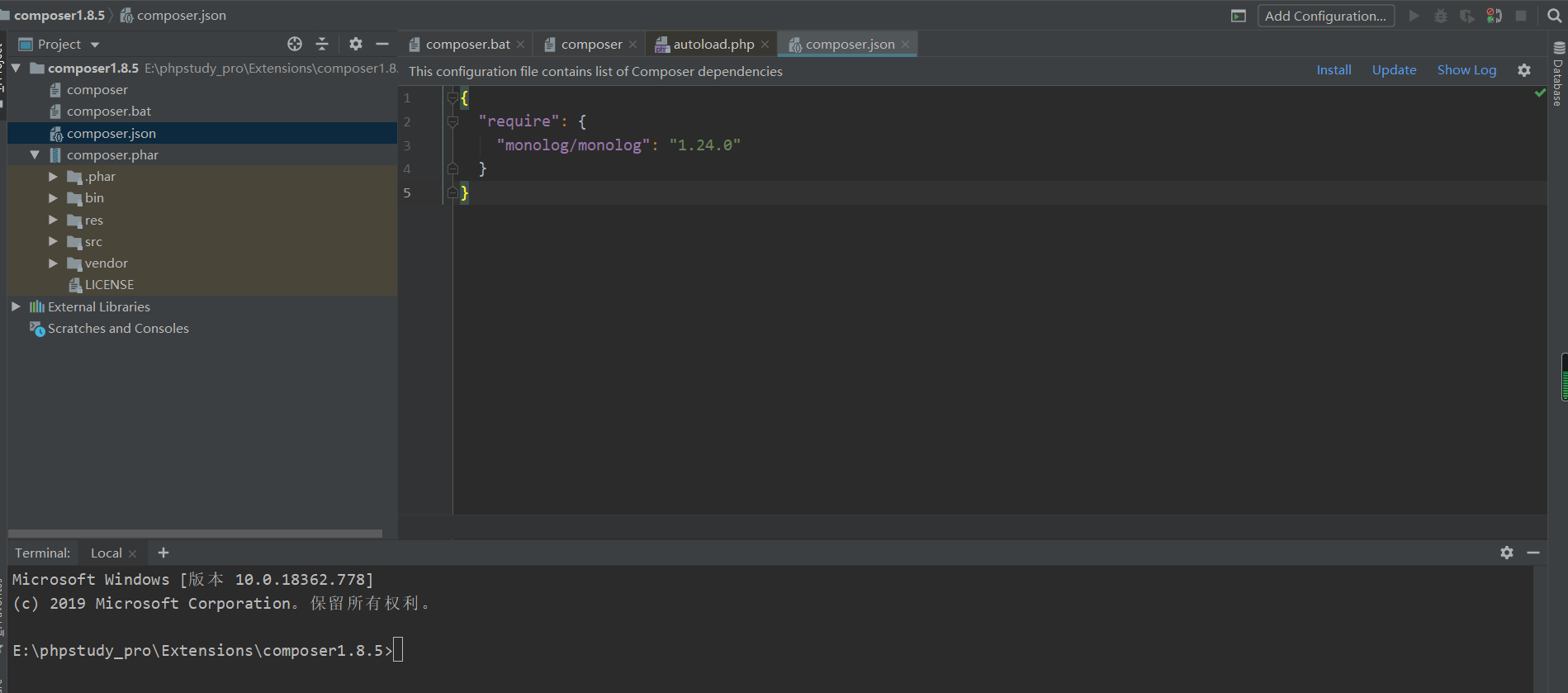Viewport: 1568px width, 693px height.
Task: Select composer.bat in the Project tree
Action: point(109,111)
